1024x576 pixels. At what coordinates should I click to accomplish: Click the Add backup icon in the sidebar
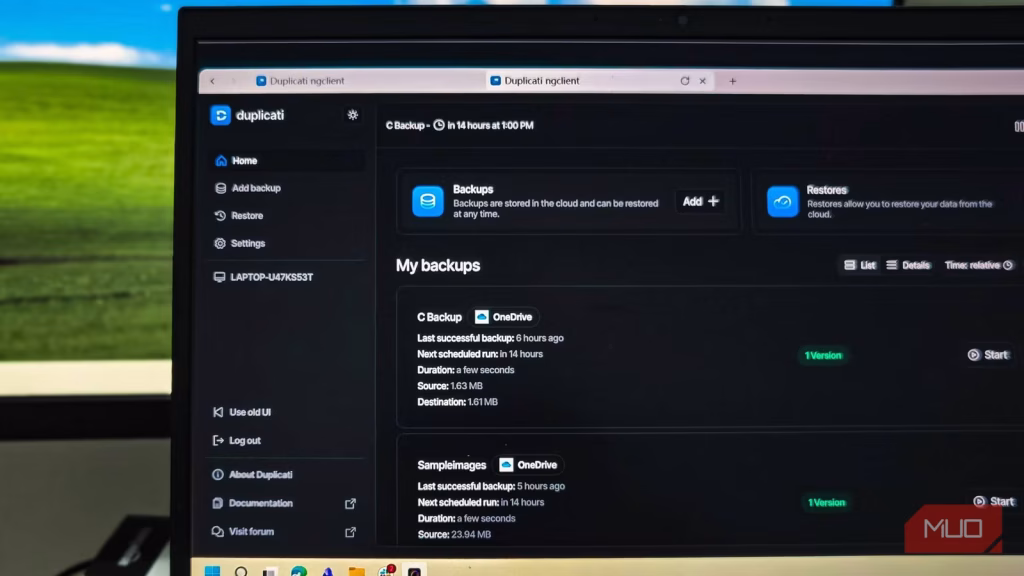(220, 187)
